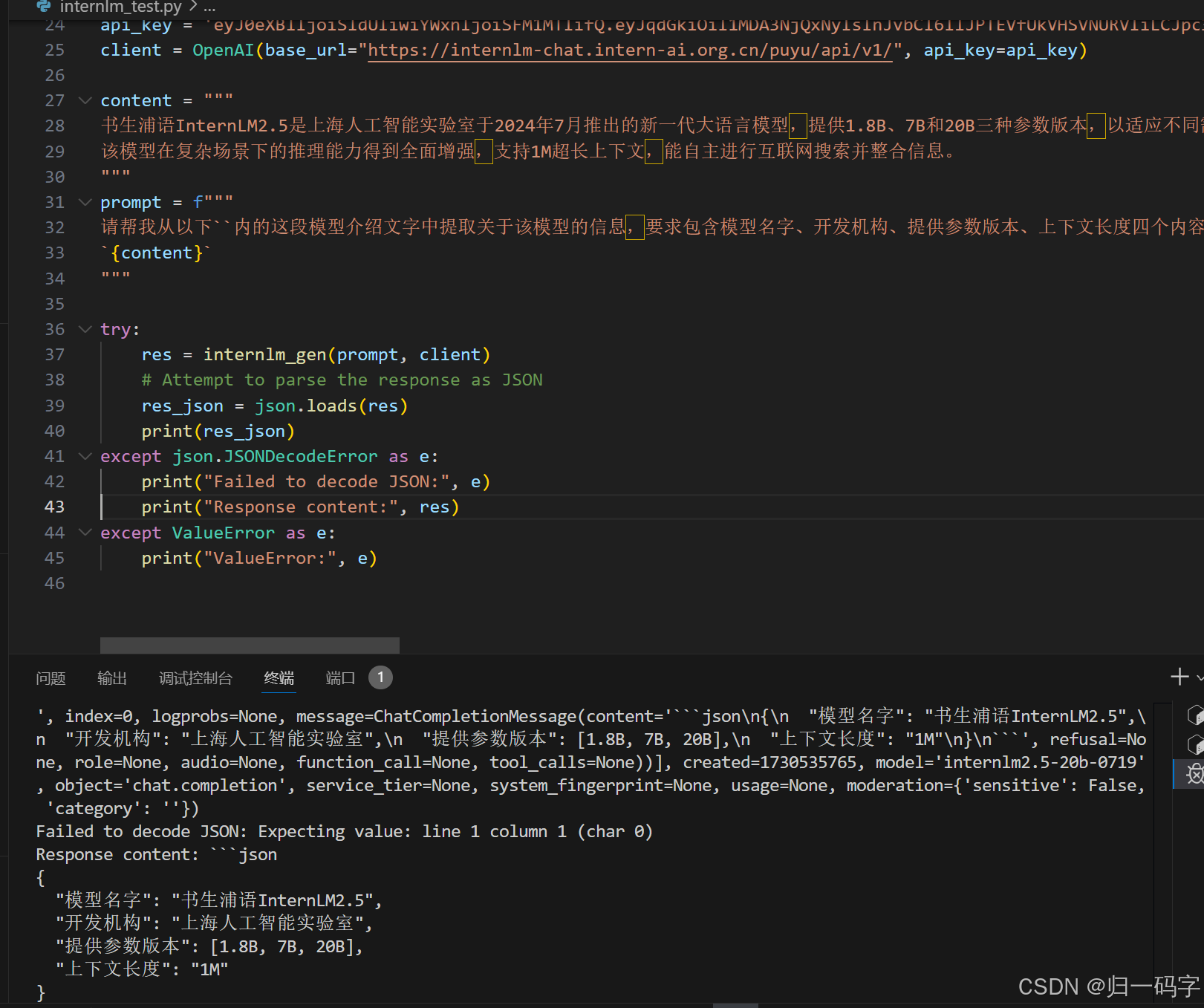Collapse the try block at line 36

[84, 329]
